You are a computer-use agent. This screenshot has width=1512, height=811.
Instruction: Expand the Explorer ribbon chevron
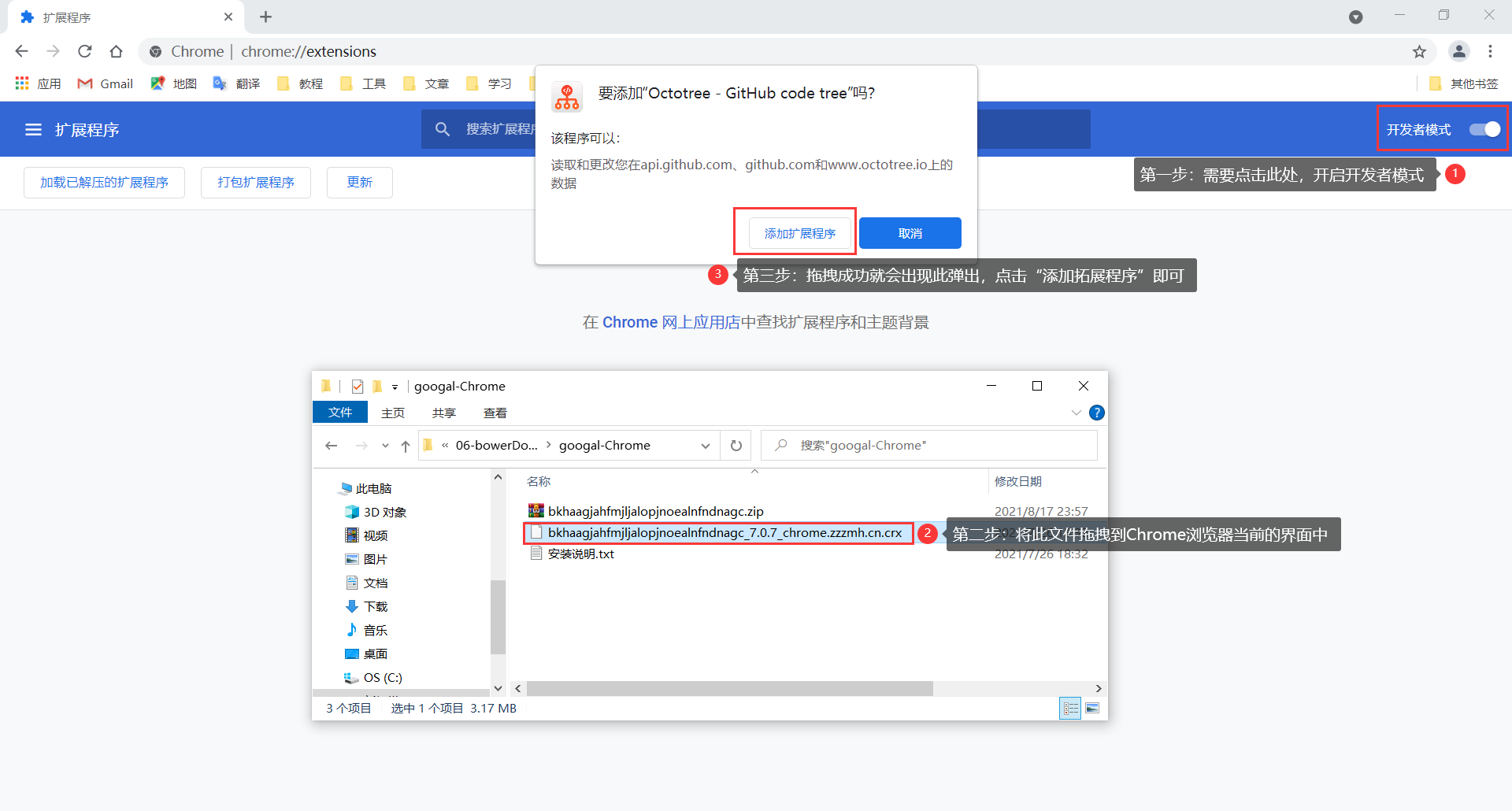(1077, 413)
